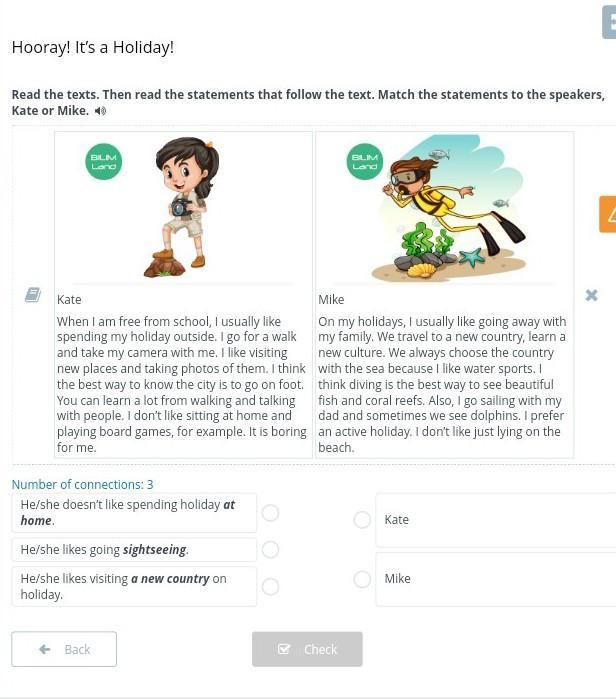
Task: Close the text panel with the X icon
Action: 591,295
